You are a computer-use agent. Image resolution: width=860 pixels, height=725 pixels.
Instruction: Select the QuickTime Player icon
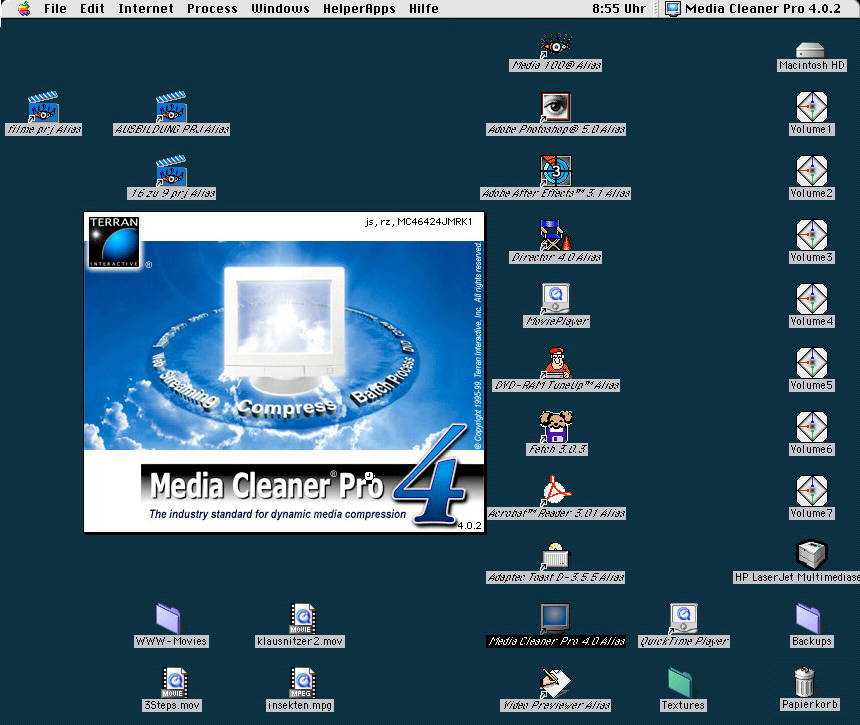click(684, 618)
